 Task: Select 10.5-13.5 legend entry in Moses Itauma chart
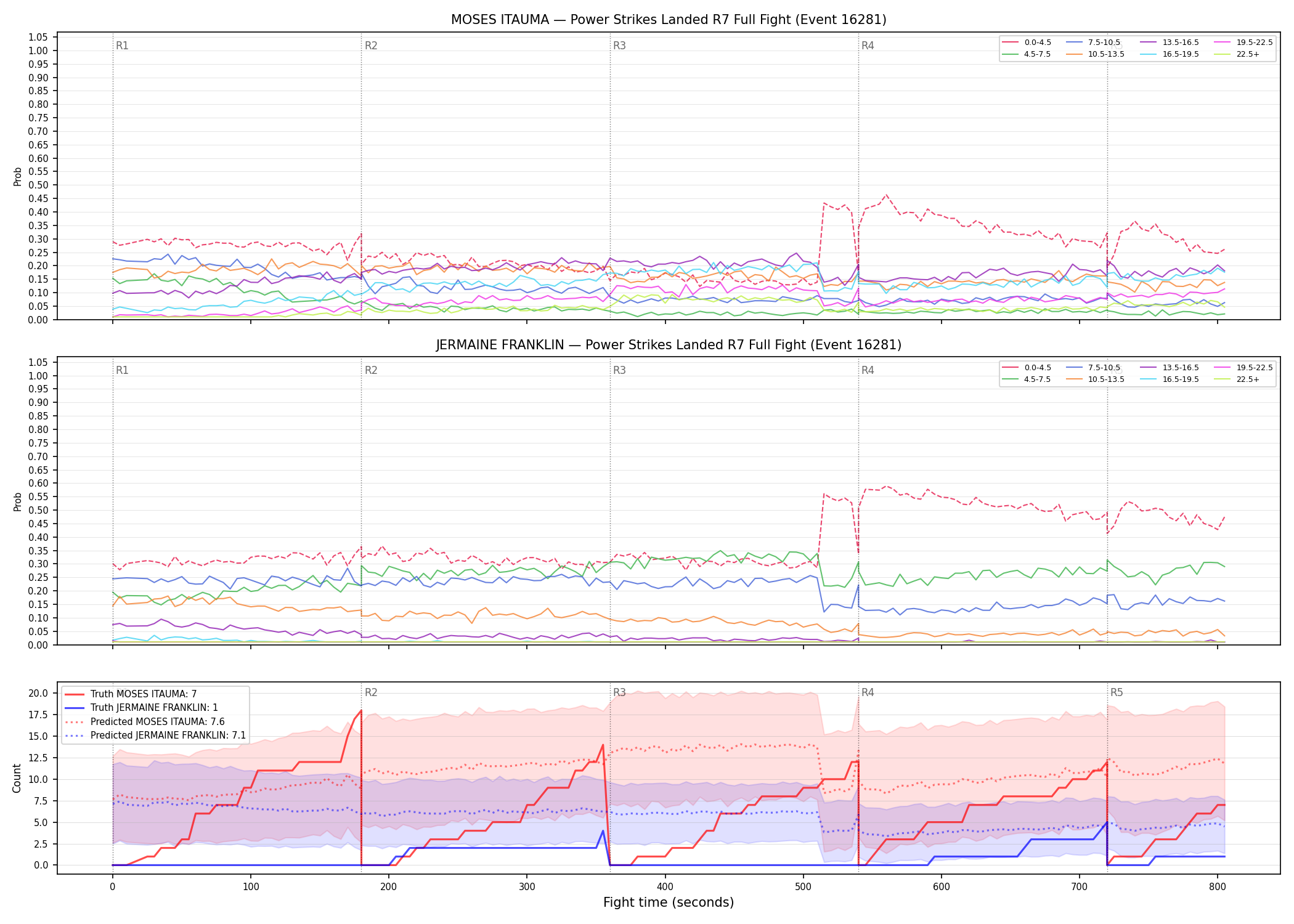pyautogui.click(x=1095, y=54)
